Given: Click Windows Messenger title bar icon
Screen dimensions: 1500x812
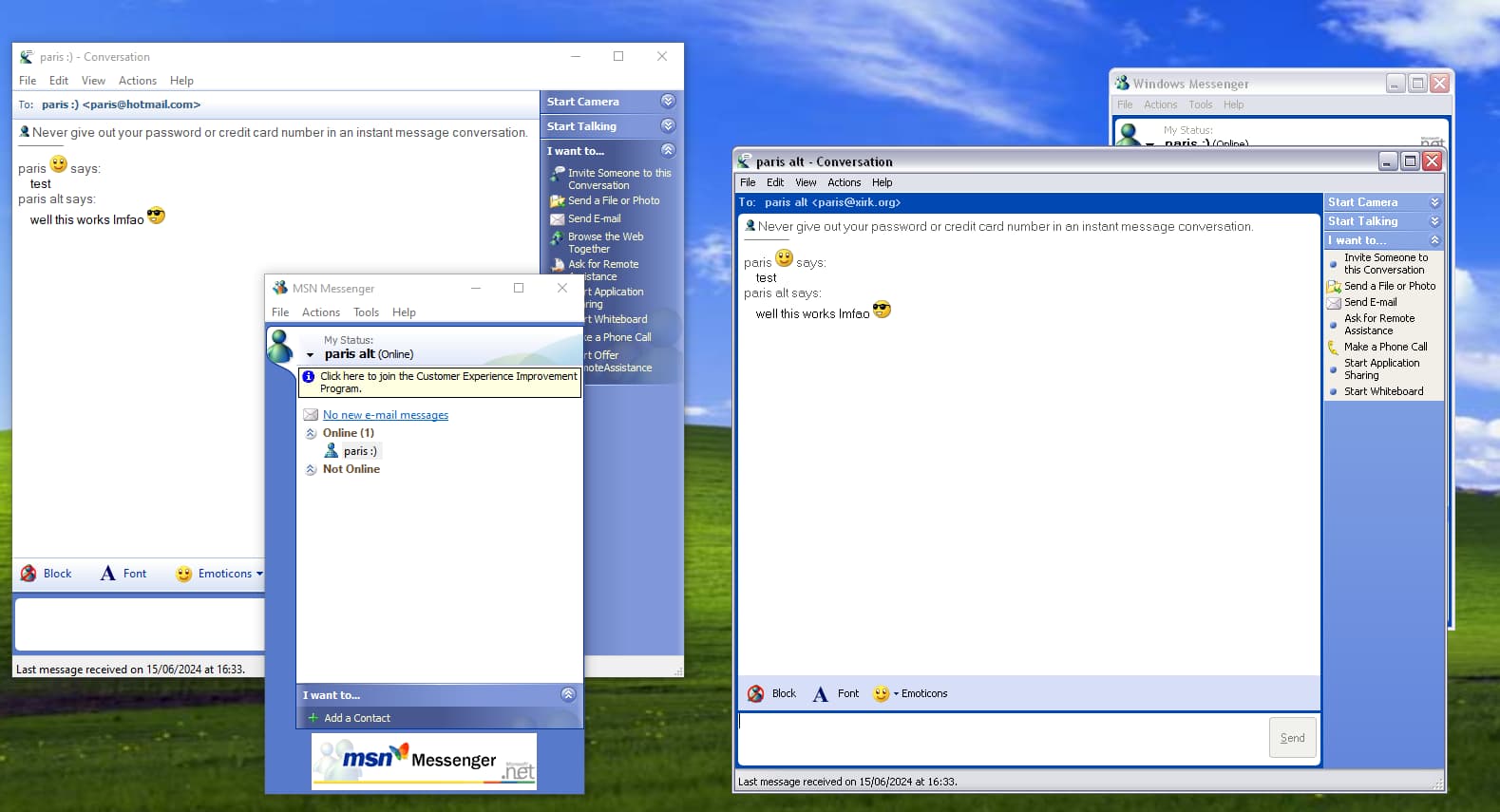Looking at the screenshot, I should point(1122,84).
